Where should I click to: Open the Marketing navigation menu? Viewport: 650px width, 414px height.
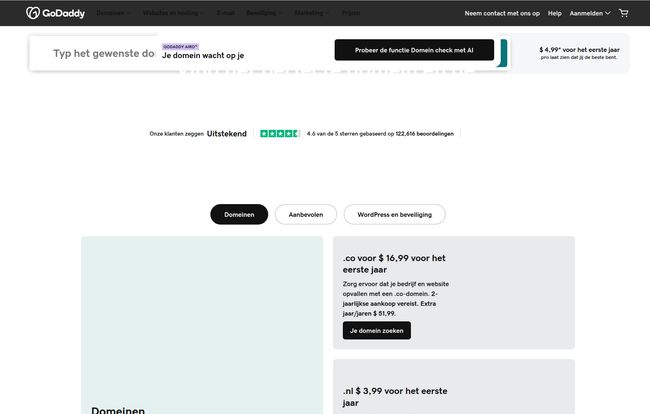coord(311,13)
